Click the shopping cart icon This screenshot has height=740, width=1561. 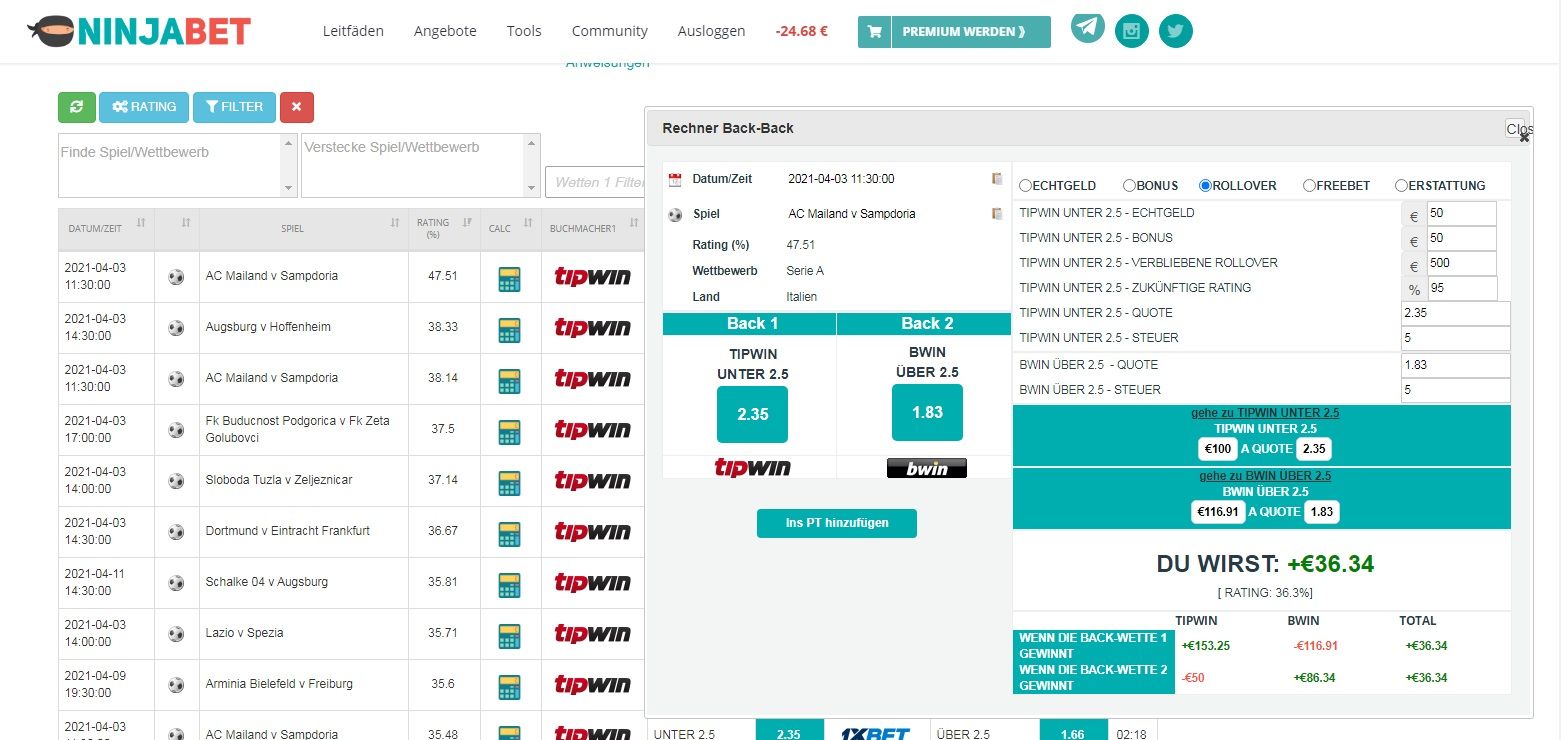click(875, 32)
